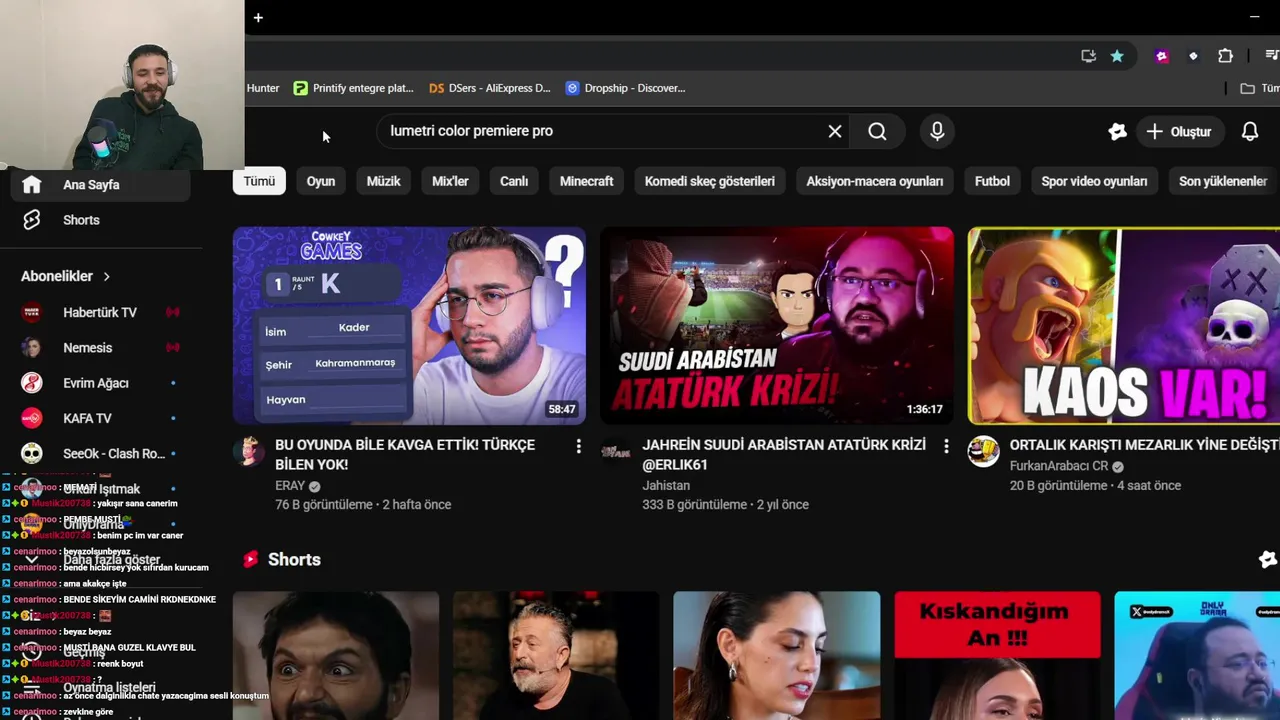Select the Canlı filter chip
Viewport: 1280px width, 720px height.
click(514, 181)
